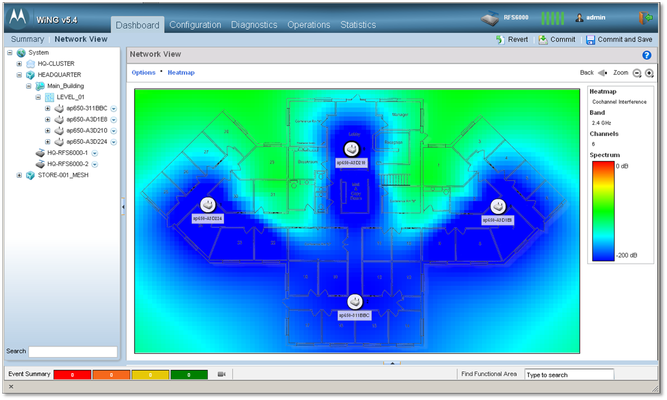Collapse the left tree panel handle

click(123, 207)
